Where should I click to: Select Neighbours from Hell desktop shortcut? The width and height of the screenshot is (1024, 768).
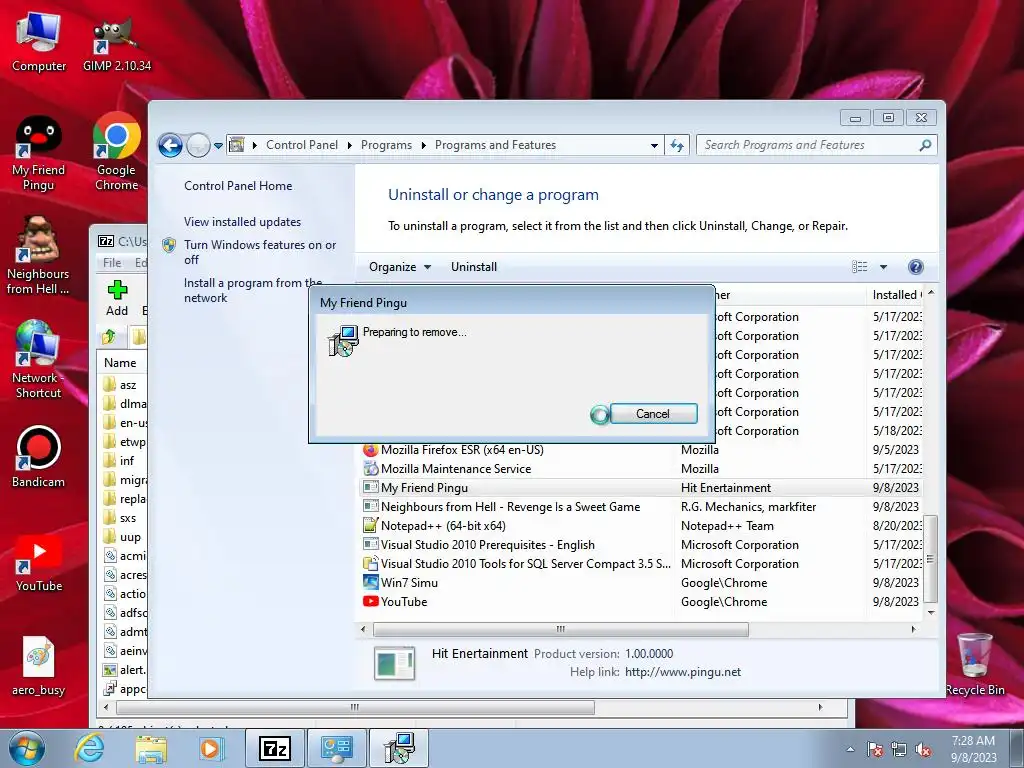(x=38, y=256)
